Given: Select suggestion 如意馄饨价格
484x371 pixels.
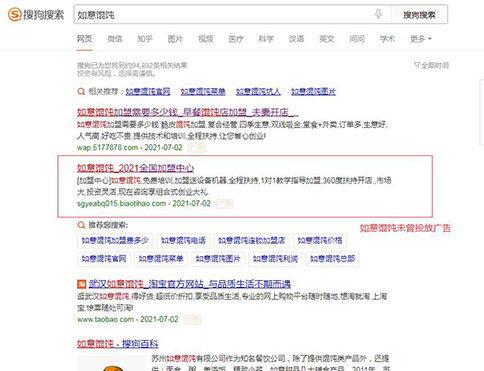Looking at the screenshot, I should [320, 241].
